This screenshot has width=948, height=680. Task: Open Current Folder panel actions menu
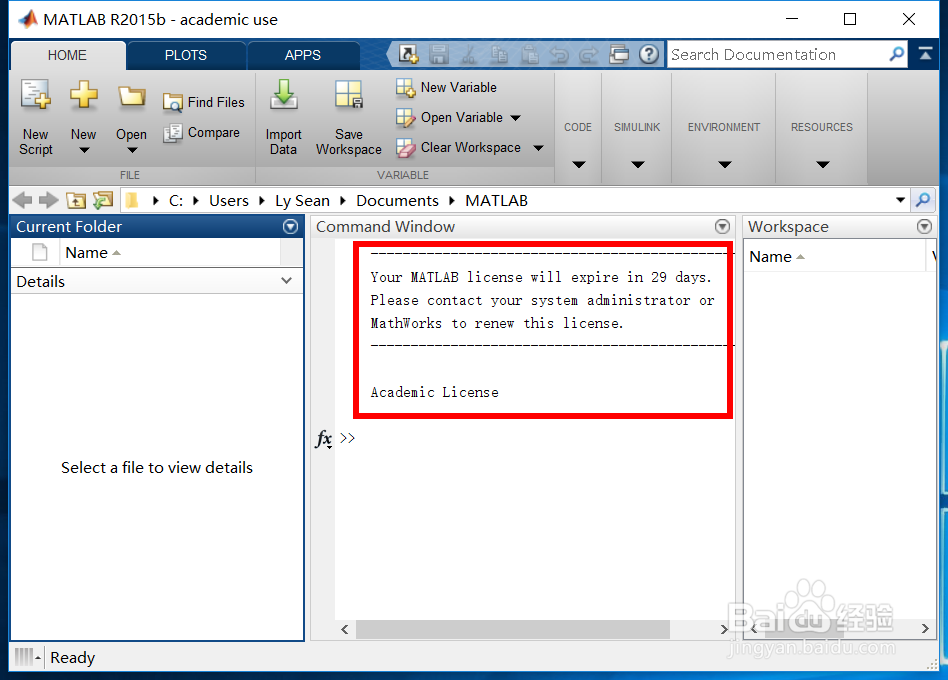(x=290, y=227)
